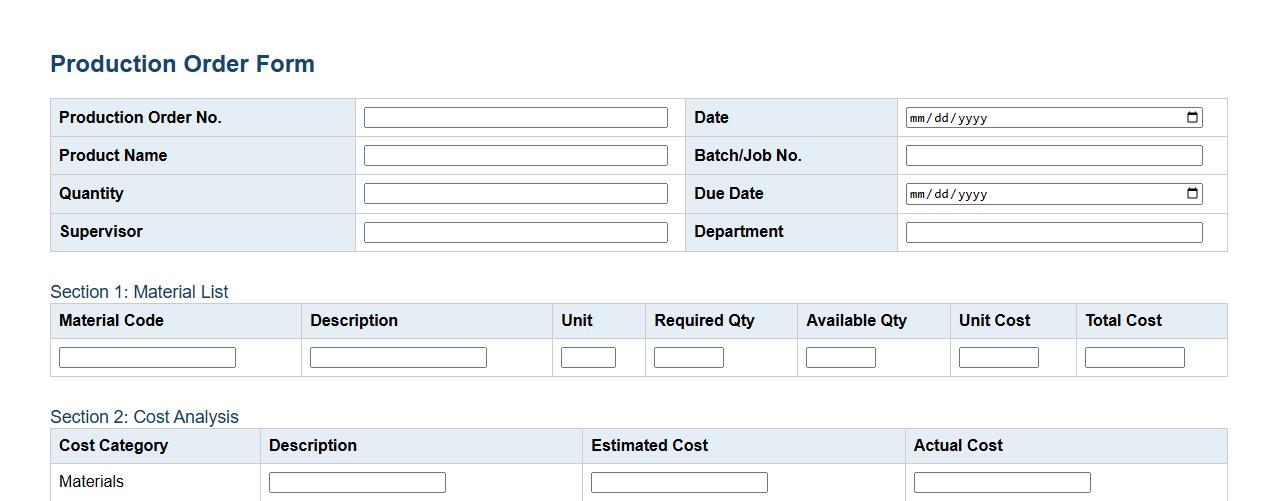Image resolution: width=1278 pixels, height=501 pixels.
Task: Focus the Unit Cost input field
Action: tap(999, 357)
